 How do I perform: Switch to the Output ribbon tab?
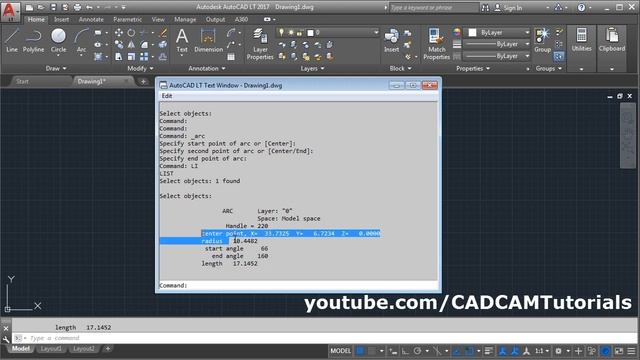tap(215, 19)
